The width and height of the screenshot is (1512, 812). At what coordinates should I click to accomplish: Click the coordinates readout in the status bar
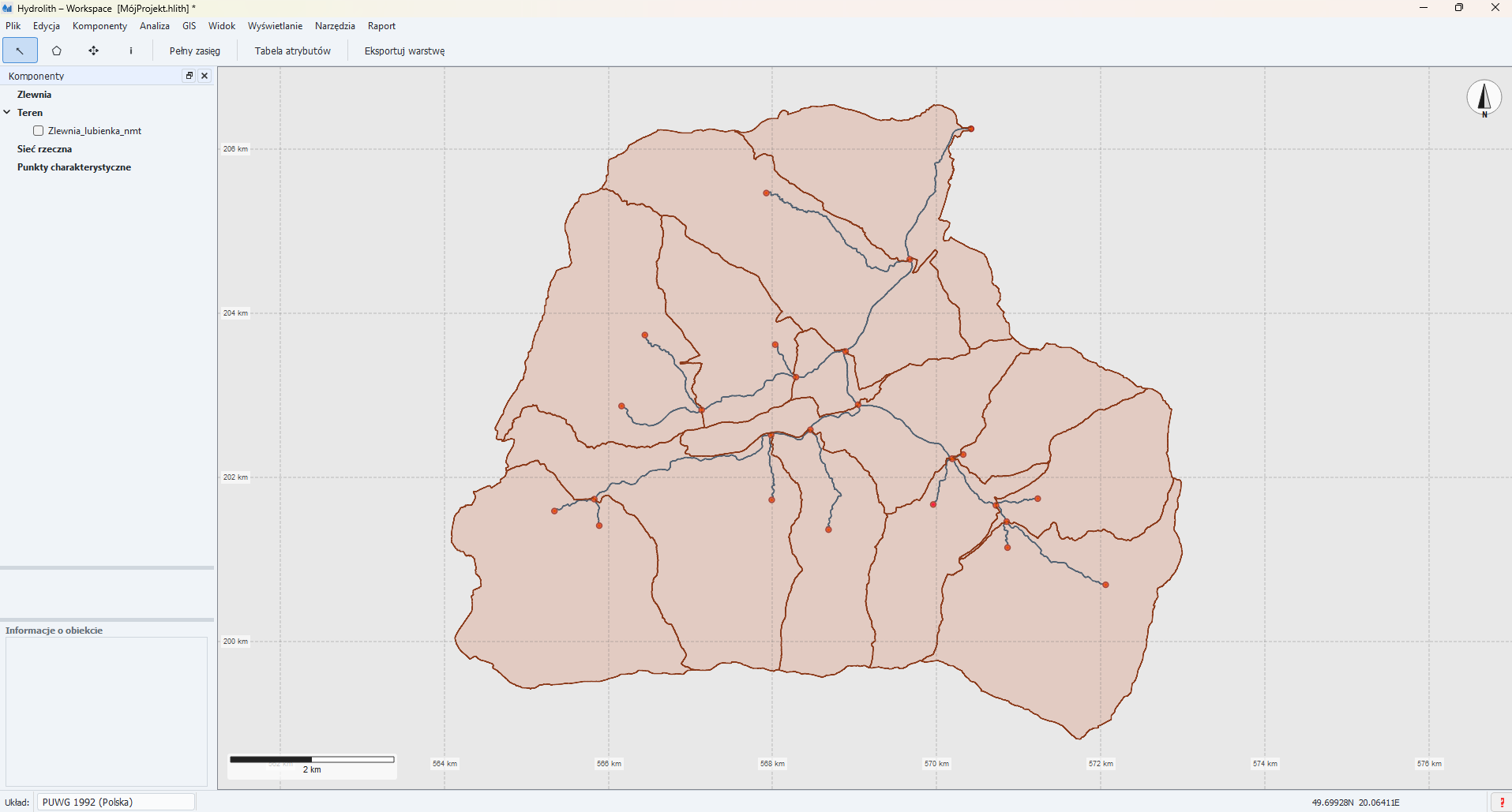tap(1356, 803)
